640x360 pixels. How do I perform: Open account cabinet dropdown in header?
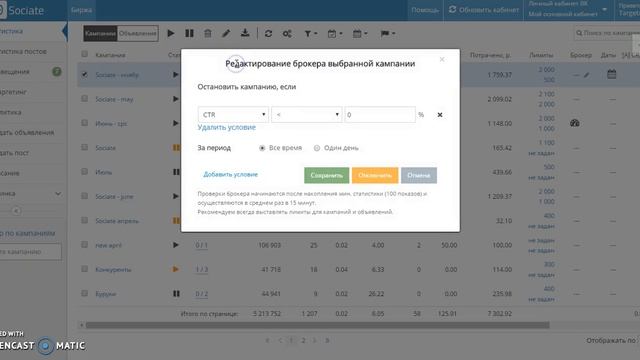[x=568, y=9]
